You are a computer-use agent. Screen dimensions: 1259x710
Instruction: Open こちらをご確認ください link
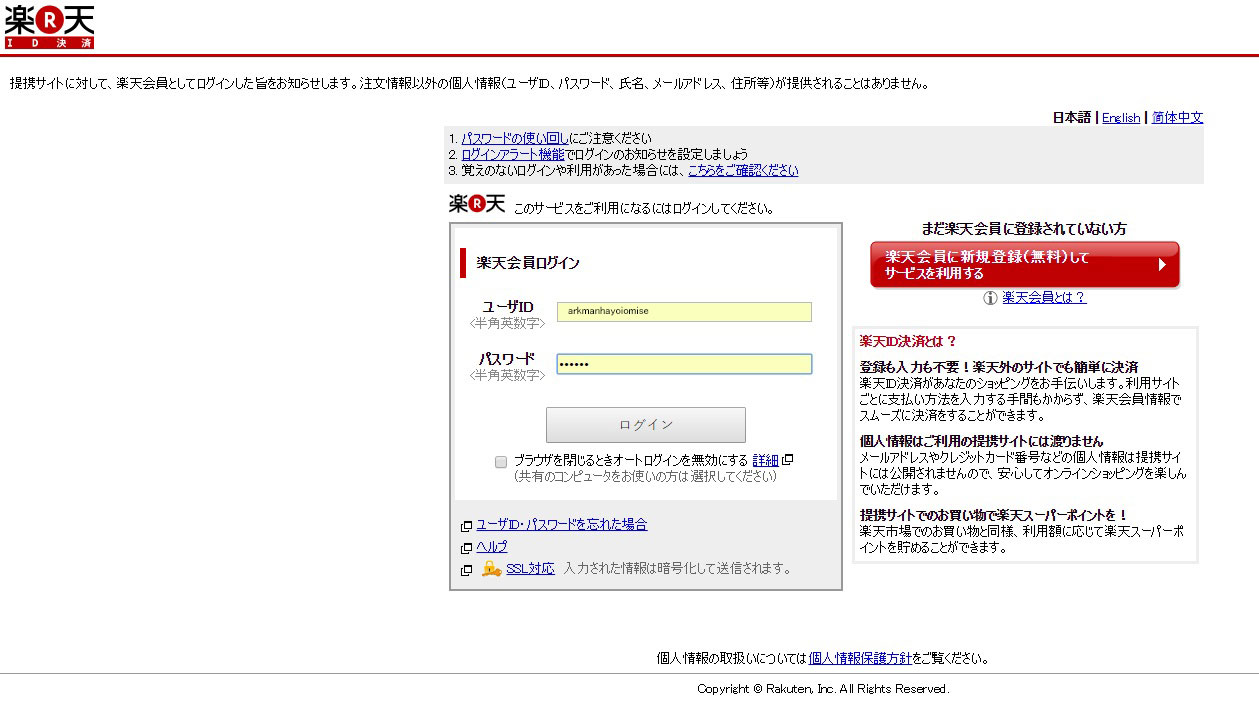[743, 170]
